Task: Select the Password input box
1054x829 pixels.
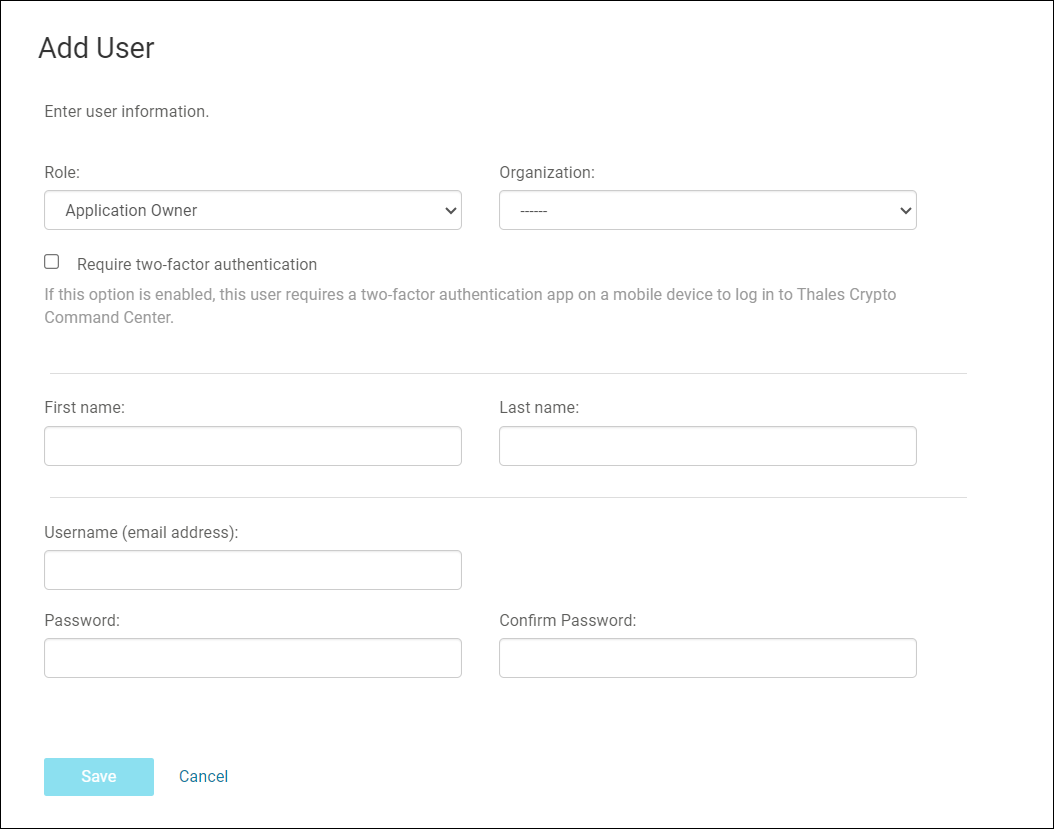Action: pyautogui.click(x=252, y=658)
